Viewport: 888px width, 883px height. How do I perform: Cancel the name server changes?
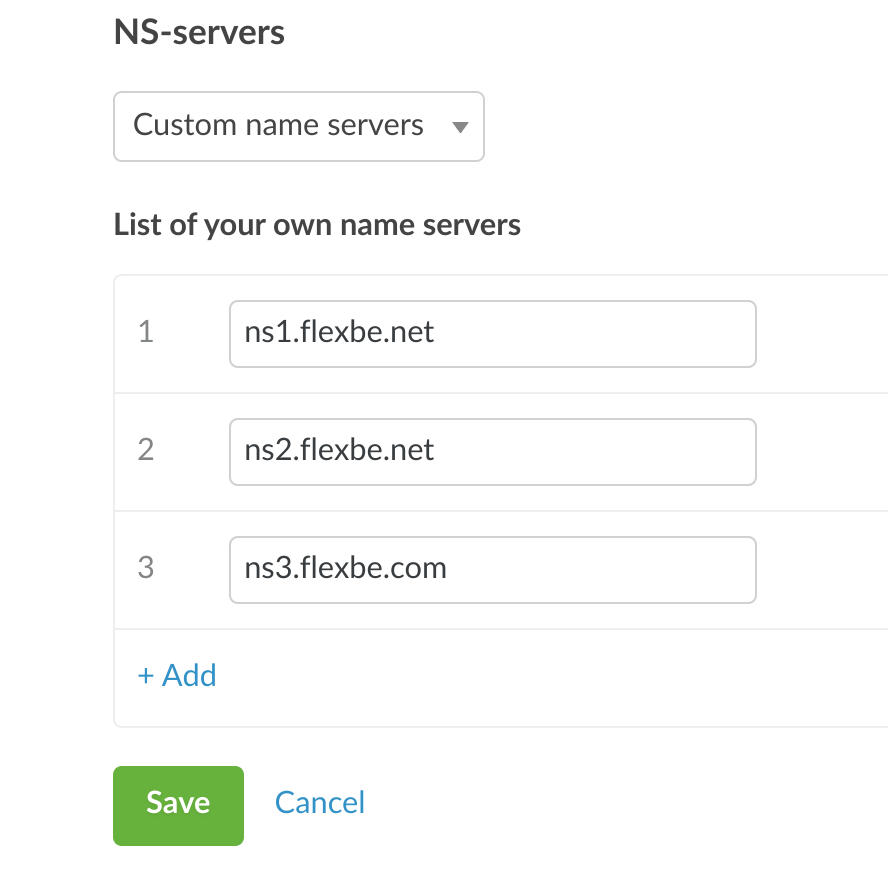320,803
